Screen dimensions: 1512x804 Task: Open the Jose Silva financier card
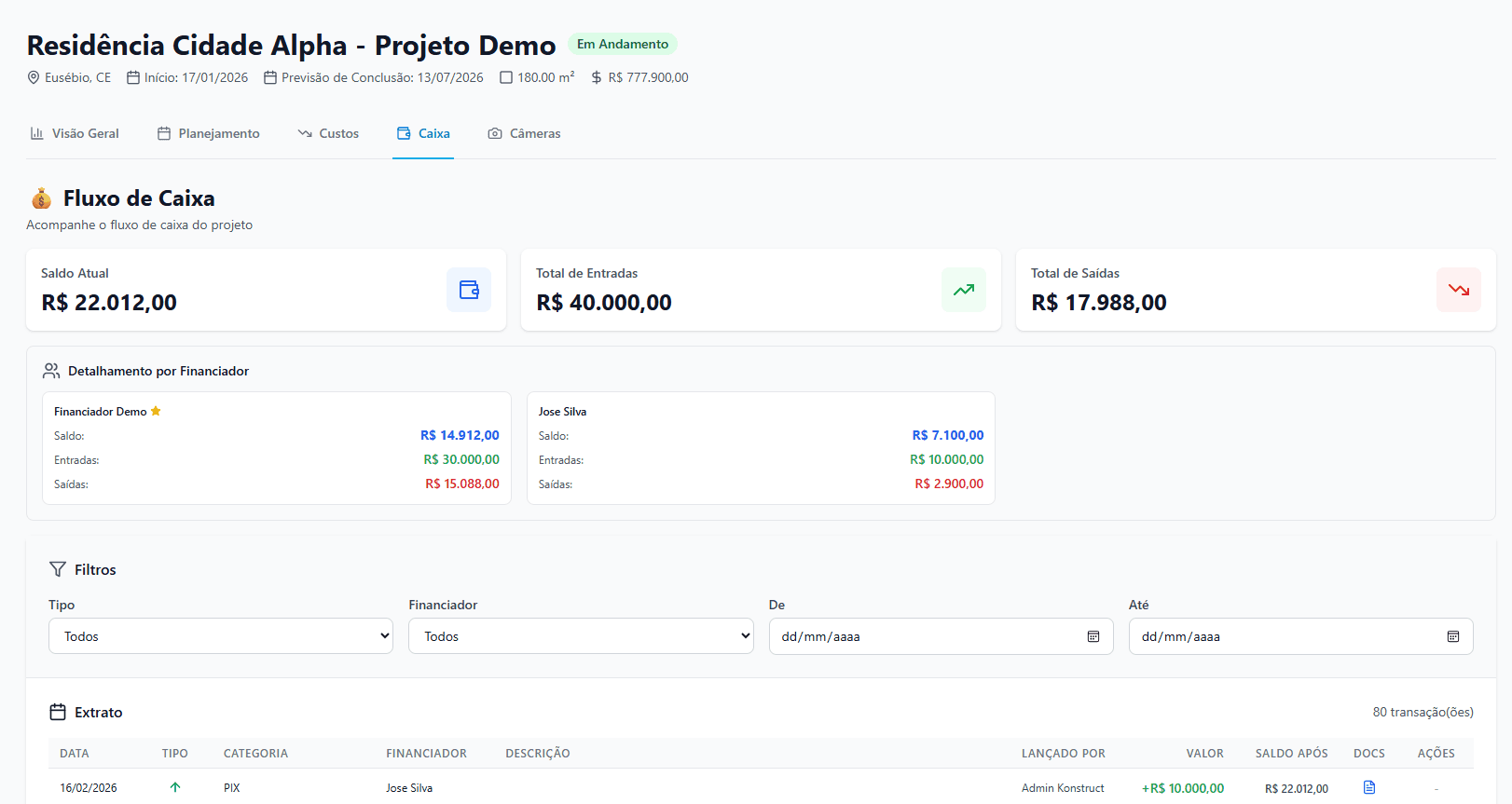click(761, 447)
